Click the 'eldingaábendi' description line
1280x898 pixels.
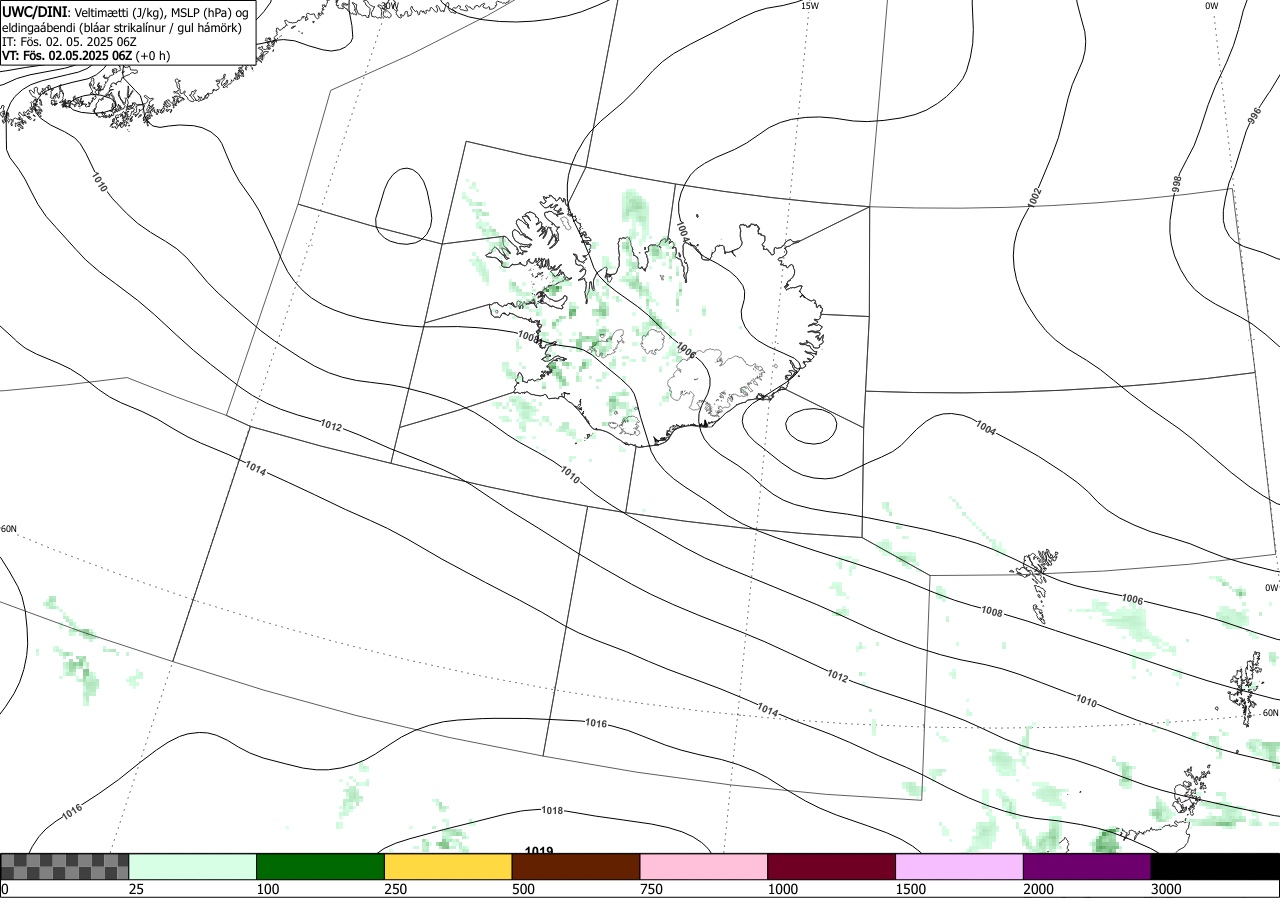[x=121, y=28]
